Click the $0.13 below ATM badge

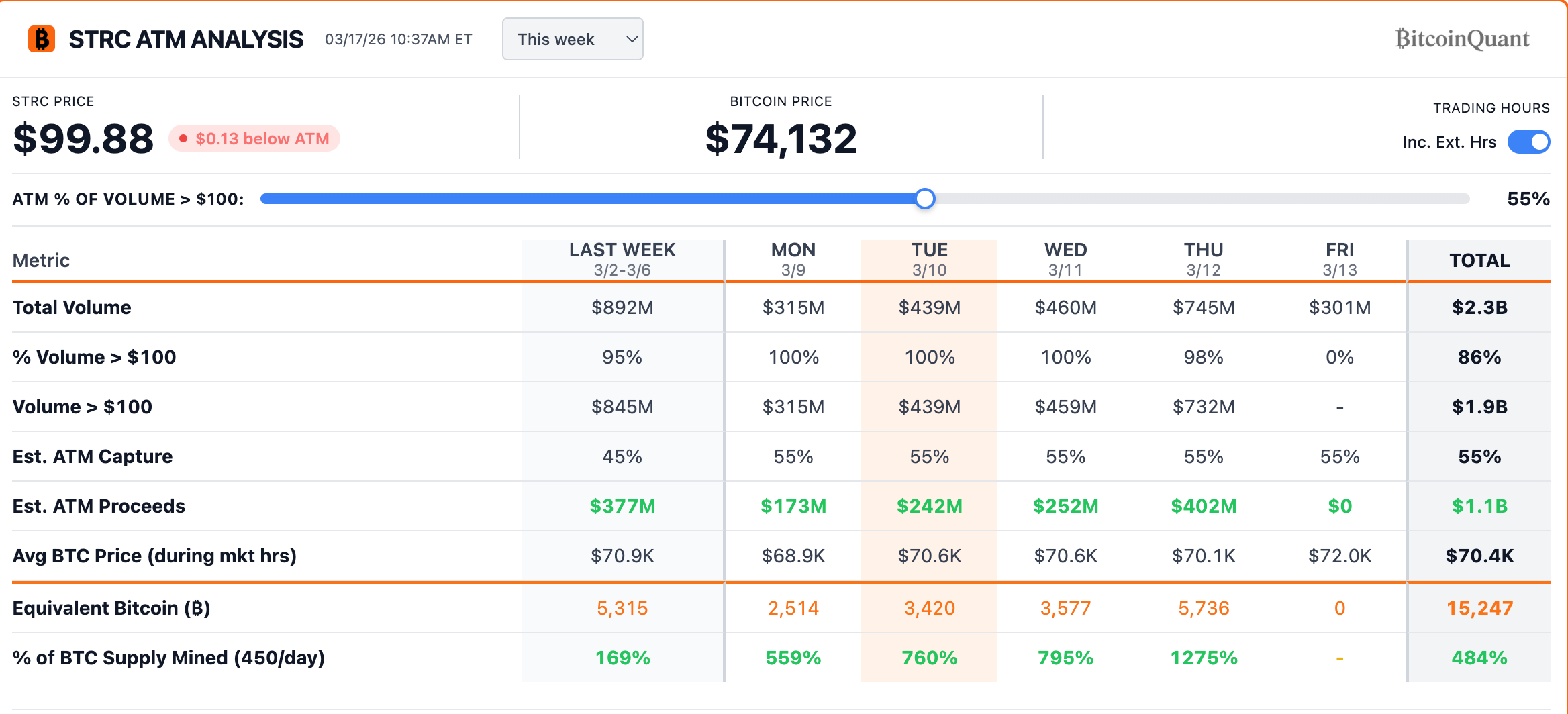[x=255, y=139]
